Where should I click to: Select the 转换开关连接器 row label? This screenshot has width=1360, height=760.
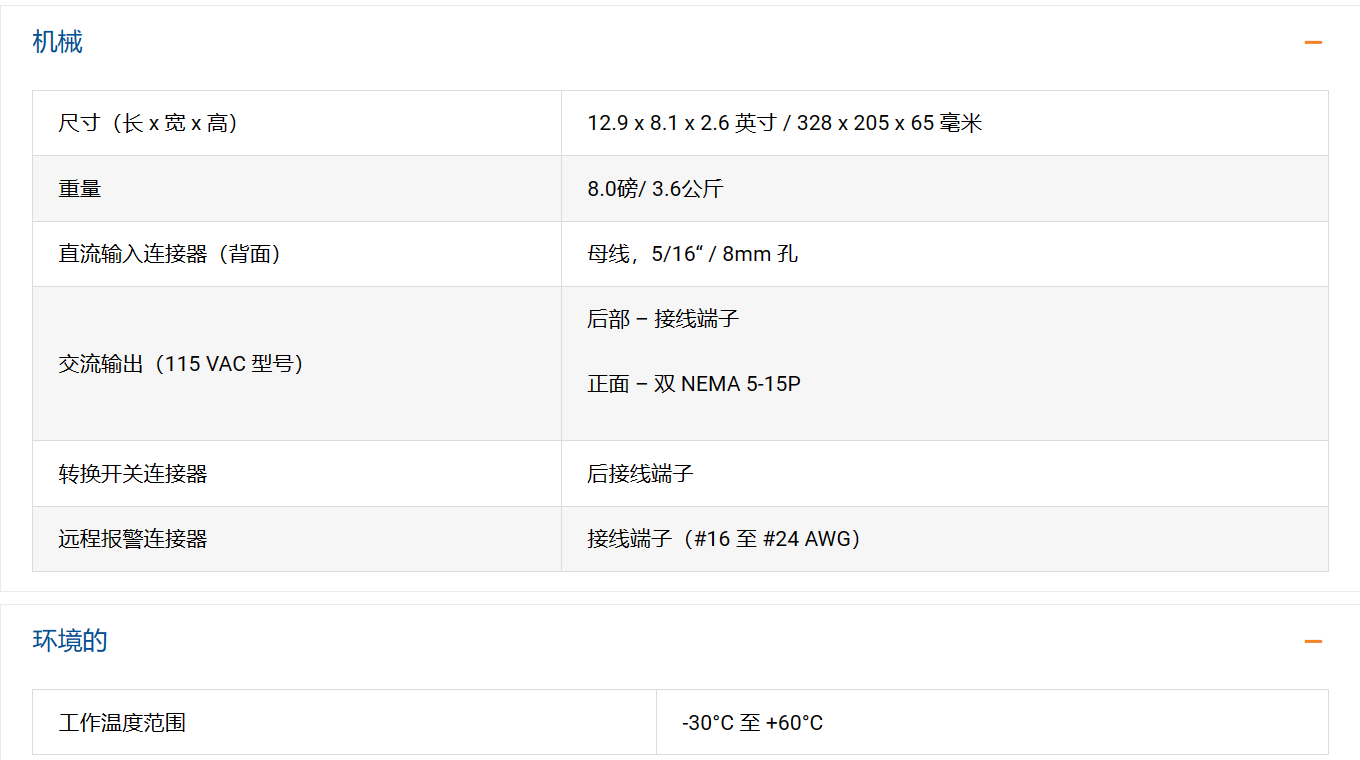(x=133, y=474)
